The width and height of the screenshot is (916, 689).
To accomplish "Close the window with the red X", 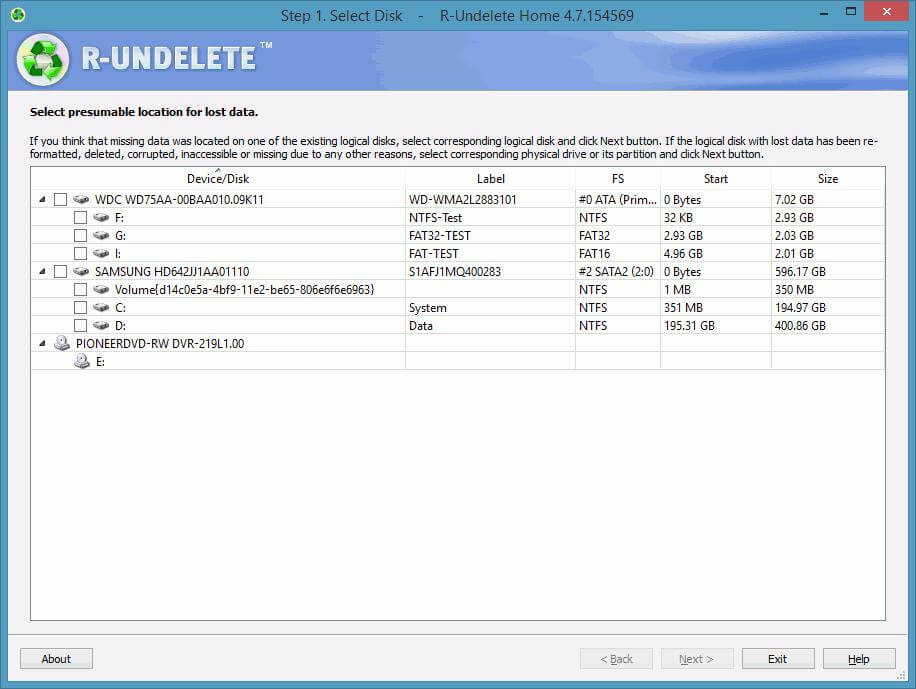I will (x=886, y=12).
